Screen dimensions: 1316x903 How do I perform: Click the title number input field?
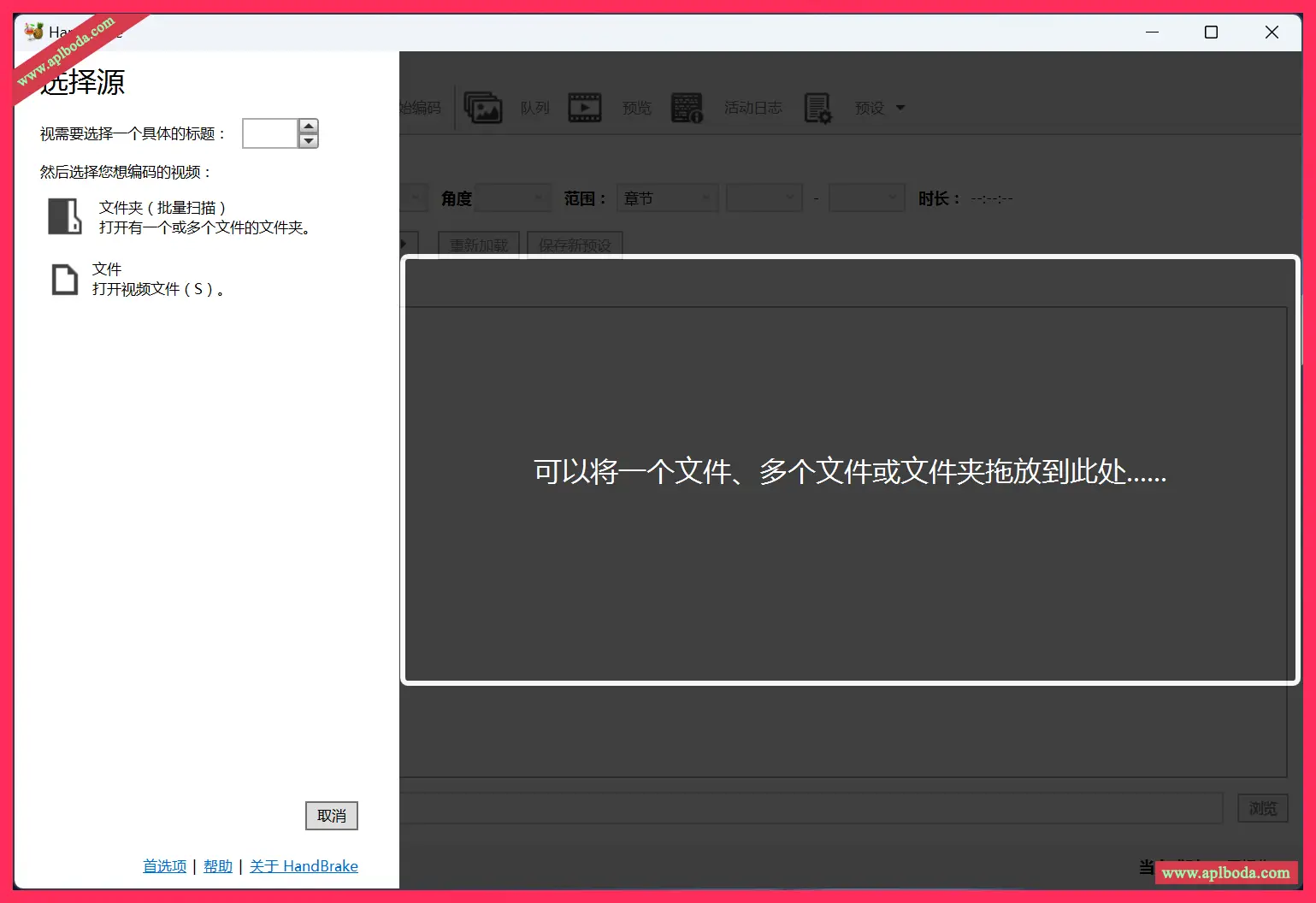269,133
